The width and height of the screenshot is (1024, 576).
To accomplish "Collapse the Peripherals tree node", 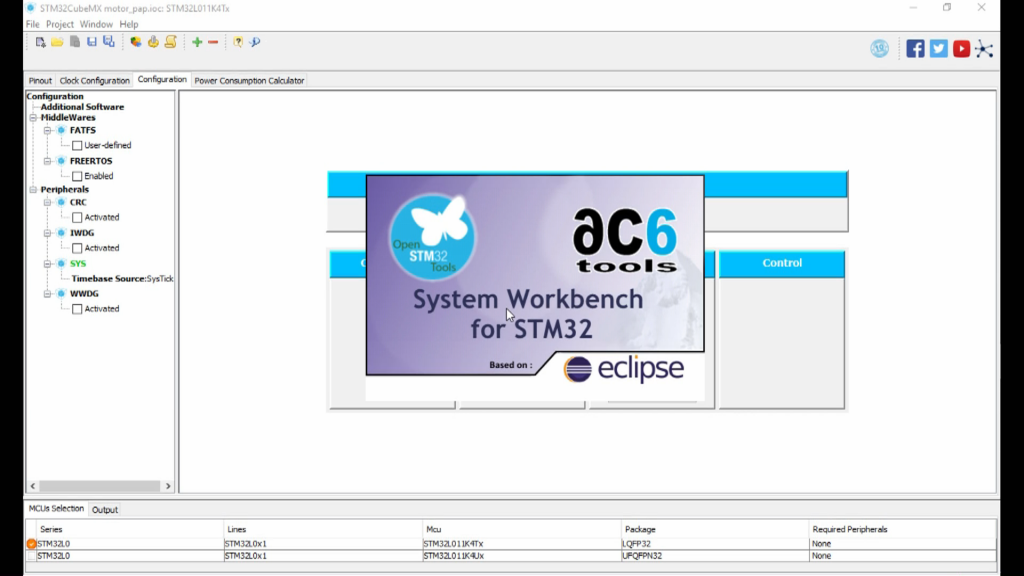I will (33, 190).
